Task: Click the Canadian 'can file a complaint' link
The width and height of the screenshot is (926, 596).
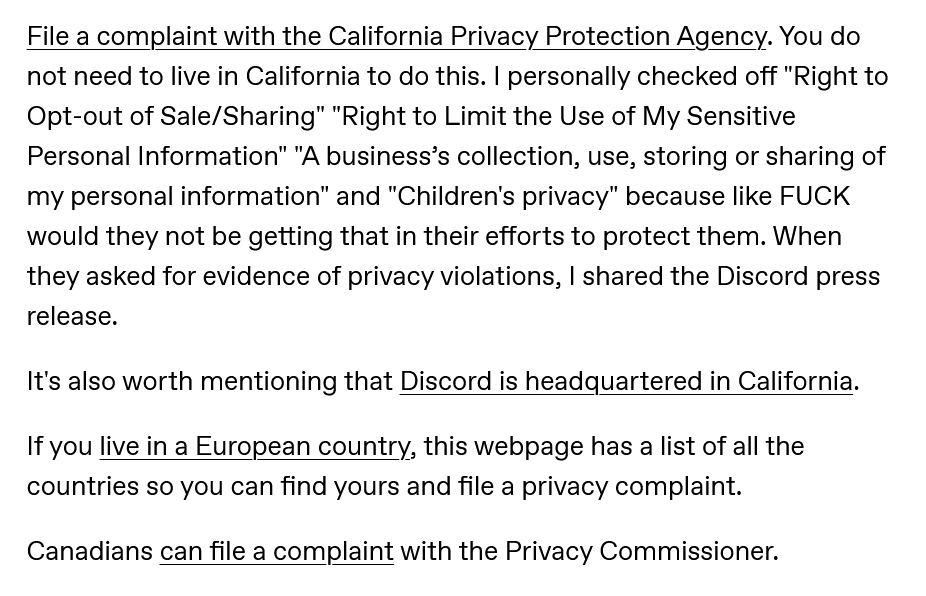Action: pyautogui.click(x=276, y=551)
